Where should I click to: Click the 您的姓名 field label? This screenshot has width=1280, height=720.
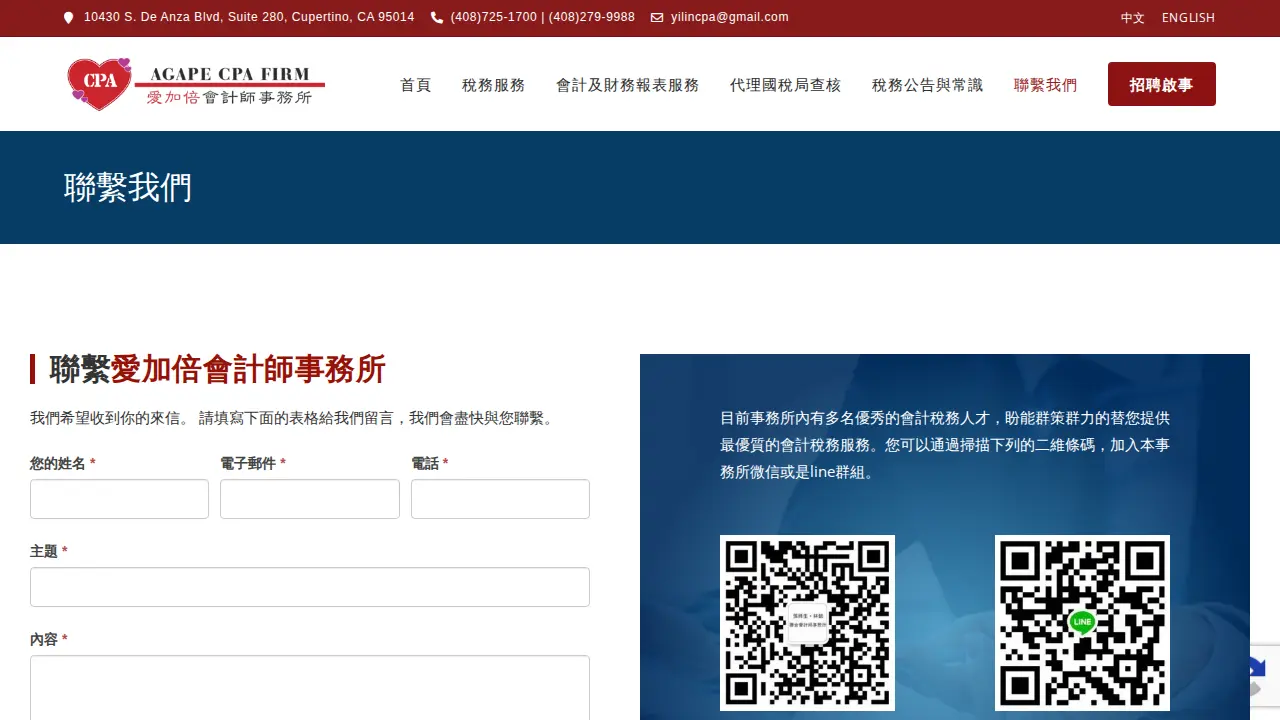click(x=63, y=463)
